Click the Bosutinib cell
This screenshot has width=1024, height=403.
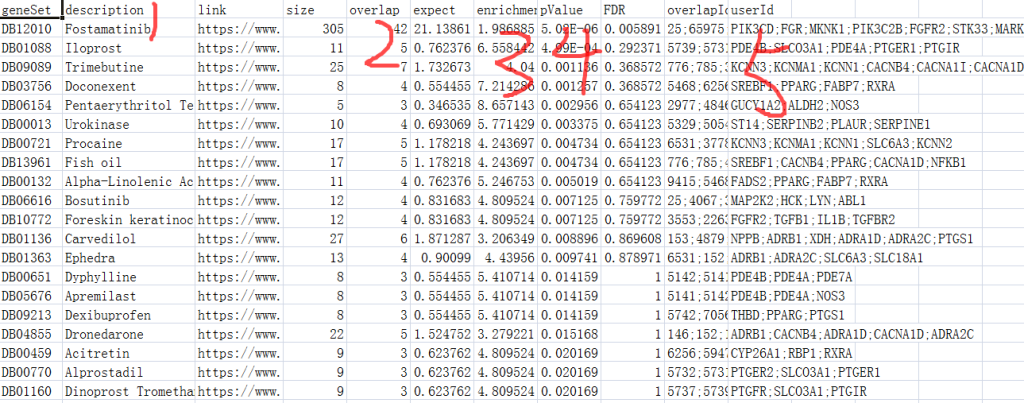pos(129,201)
